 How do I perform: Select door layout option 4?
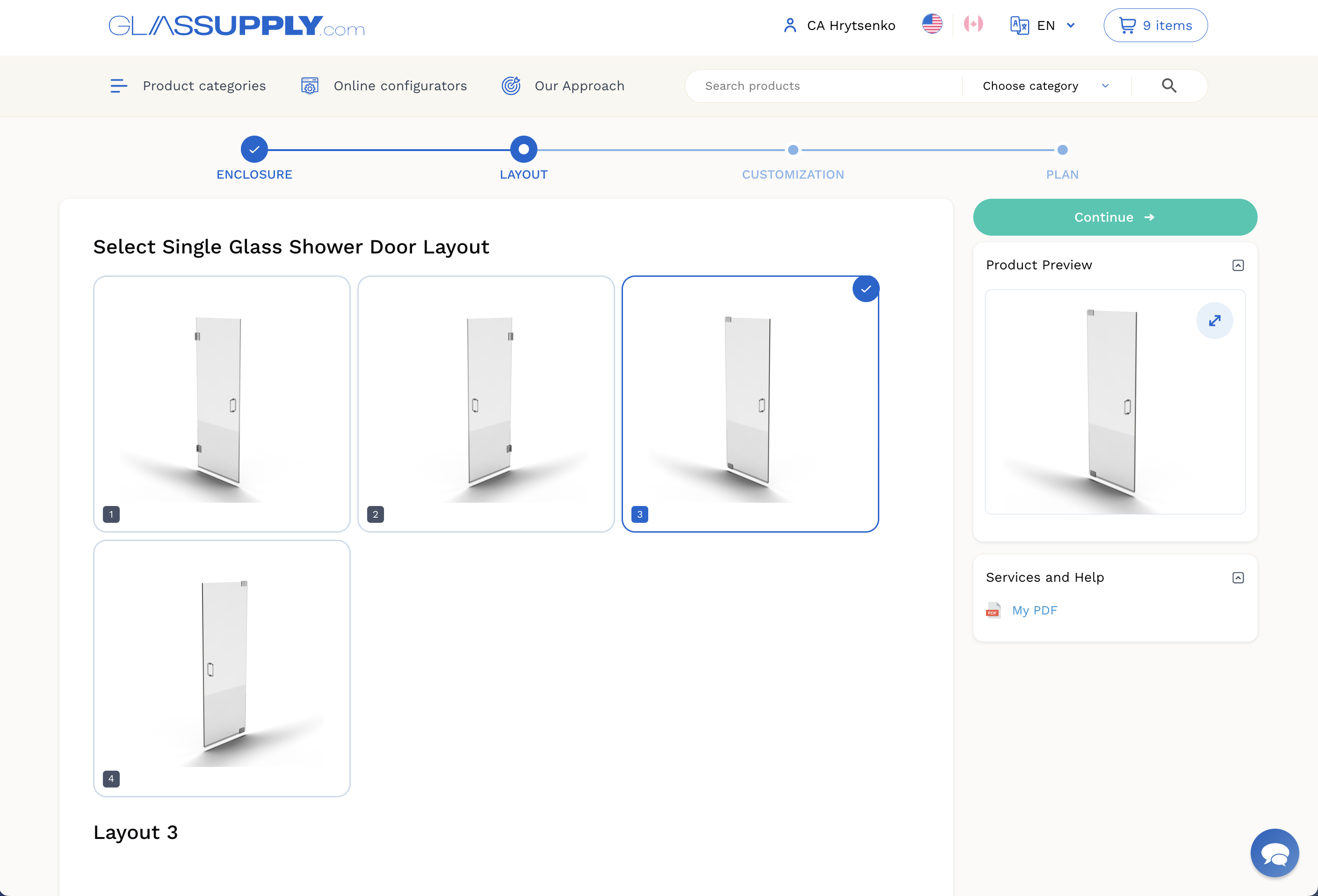coord(222,668)
